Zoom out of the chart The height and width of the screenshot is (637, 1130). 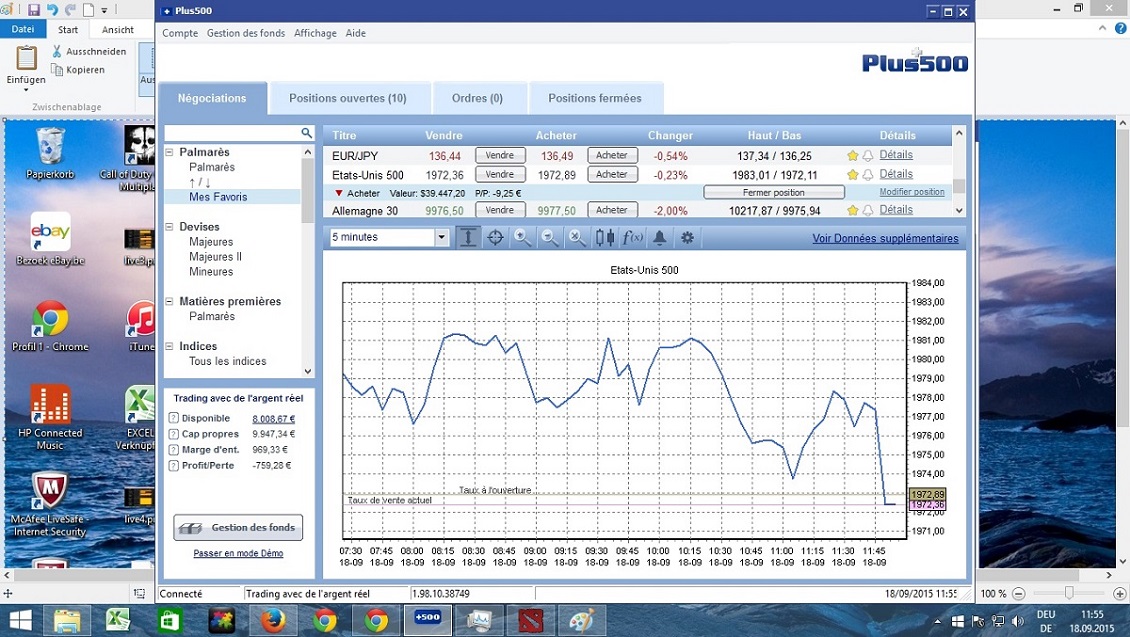[x=549, y=237]
